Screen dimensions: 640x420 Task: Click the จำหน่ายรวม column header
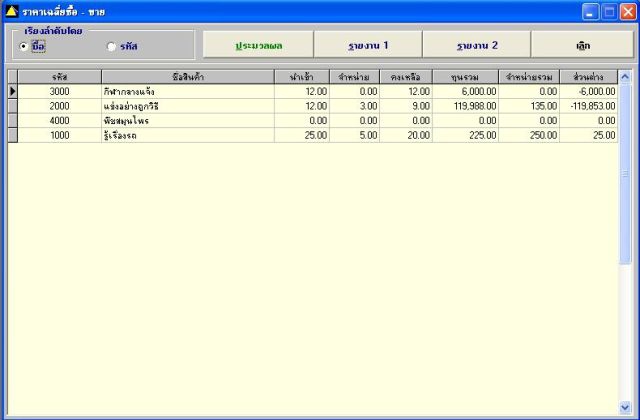[529, 77]
